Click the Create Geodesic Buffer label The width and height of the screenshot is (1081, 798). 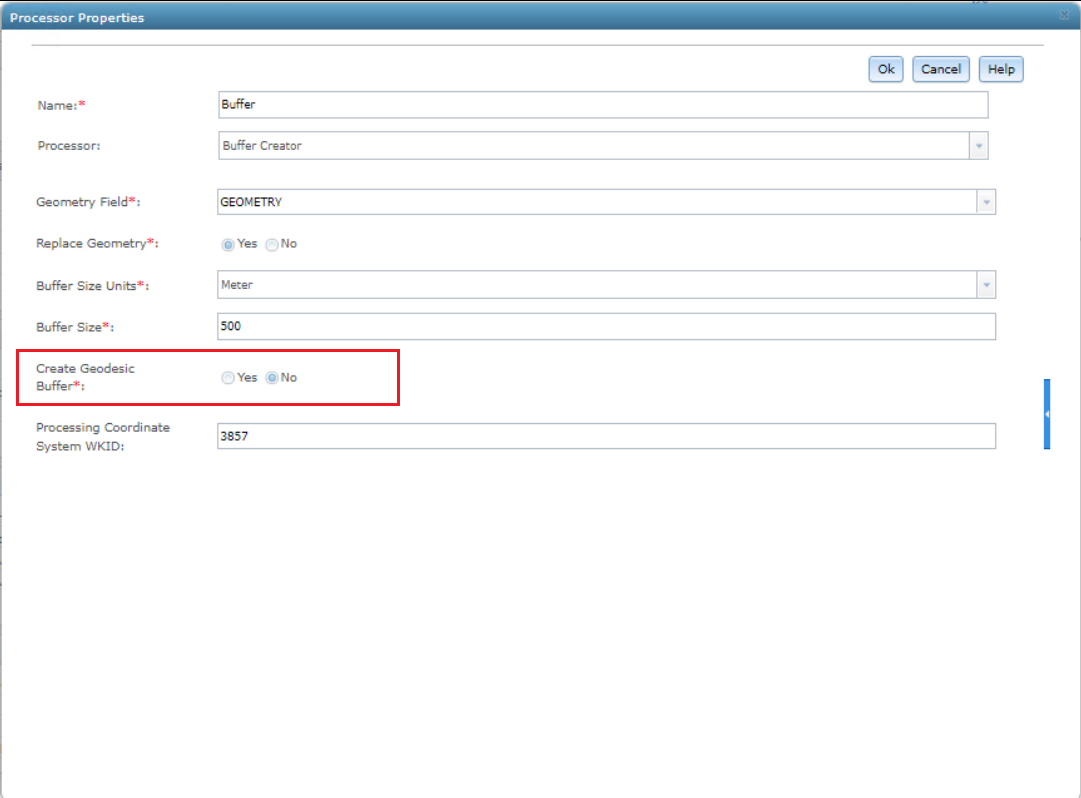[85, 377]
